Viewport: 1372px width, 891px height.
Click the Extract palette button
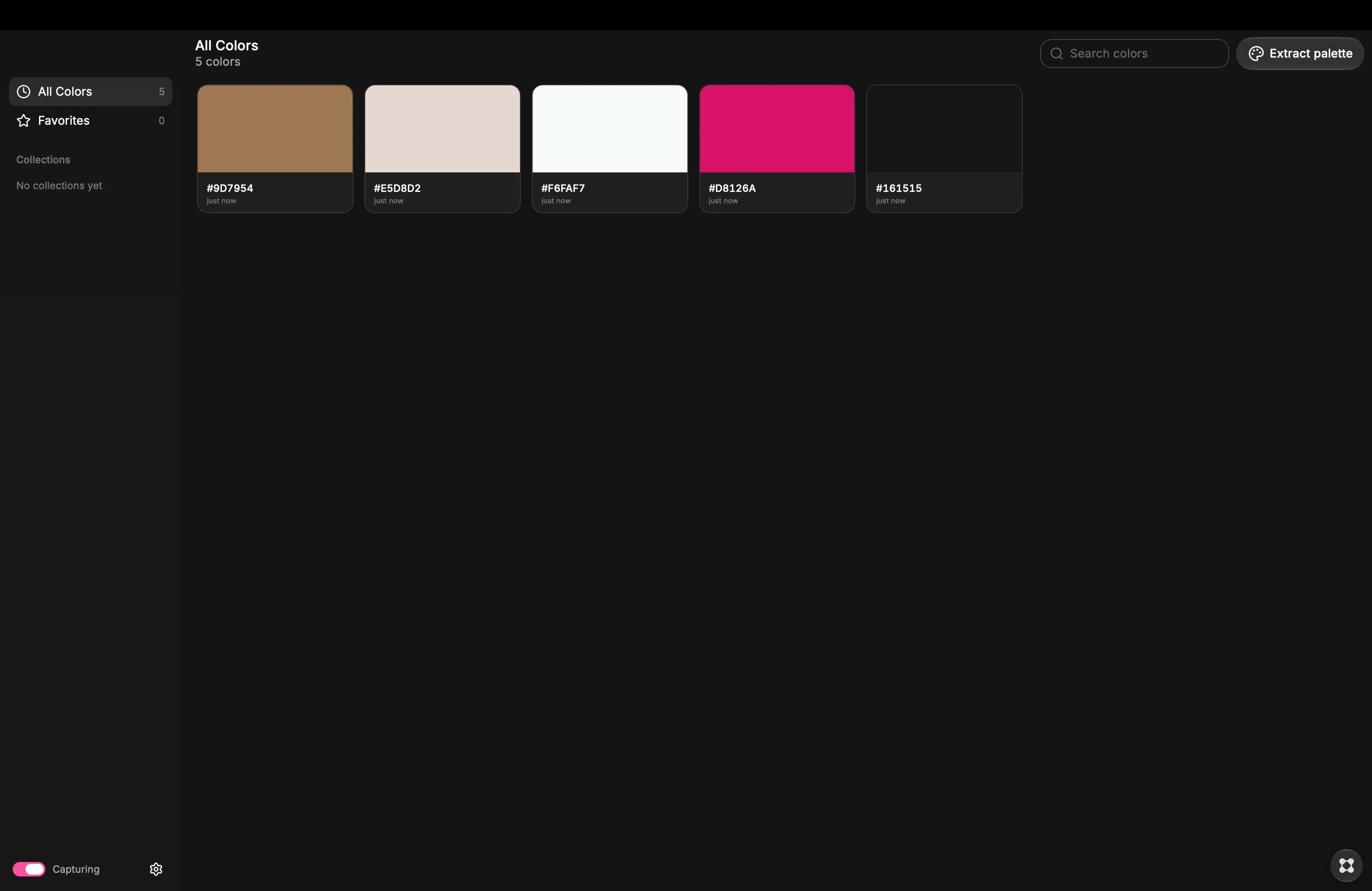1300,54
